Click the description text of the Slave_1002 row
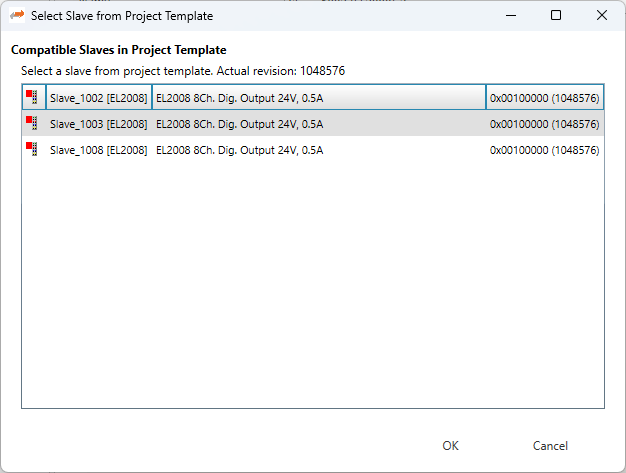 pyautogui.click(x=239, y=98)
